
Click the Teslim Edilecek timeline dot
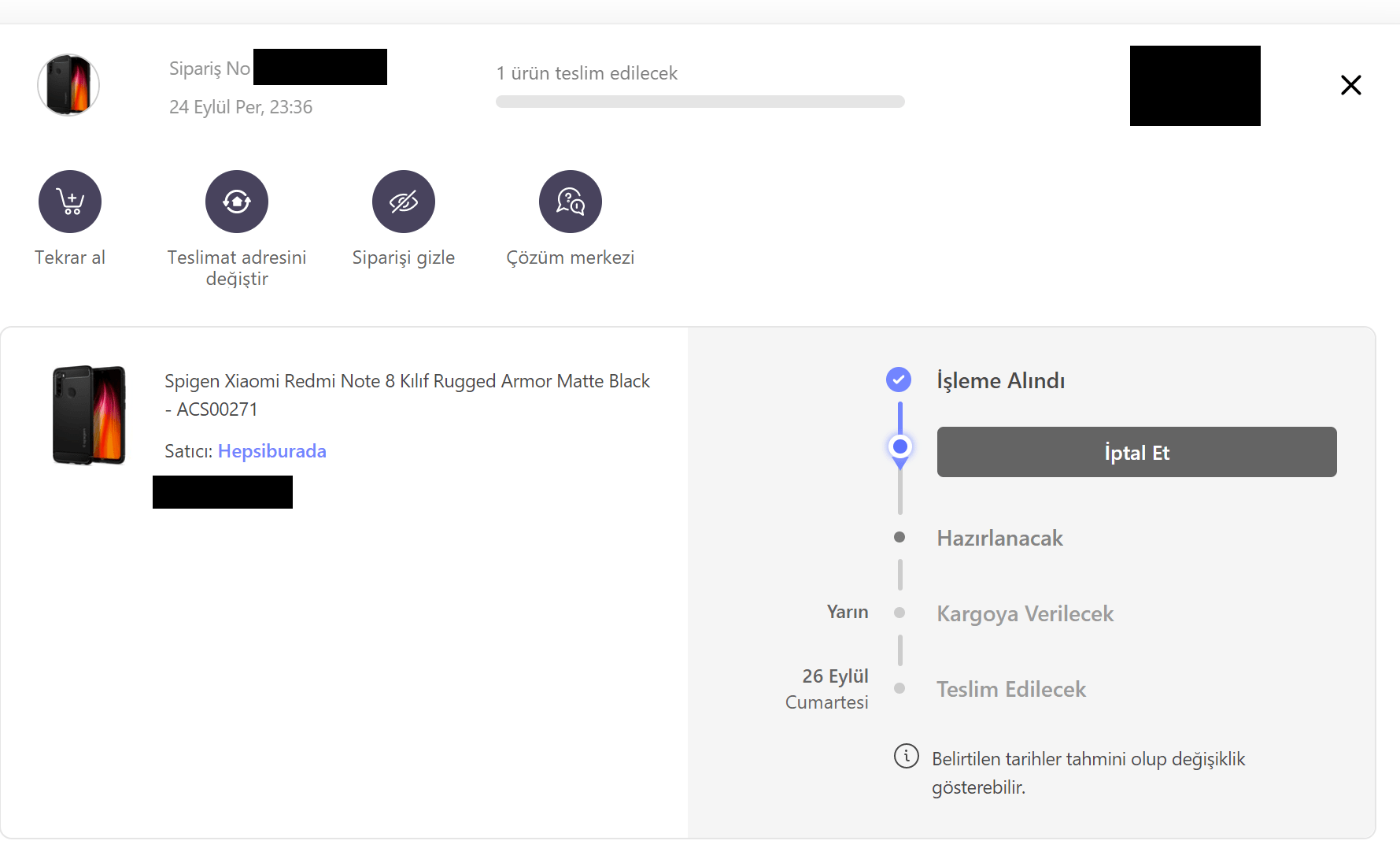[x=899, y=688]
